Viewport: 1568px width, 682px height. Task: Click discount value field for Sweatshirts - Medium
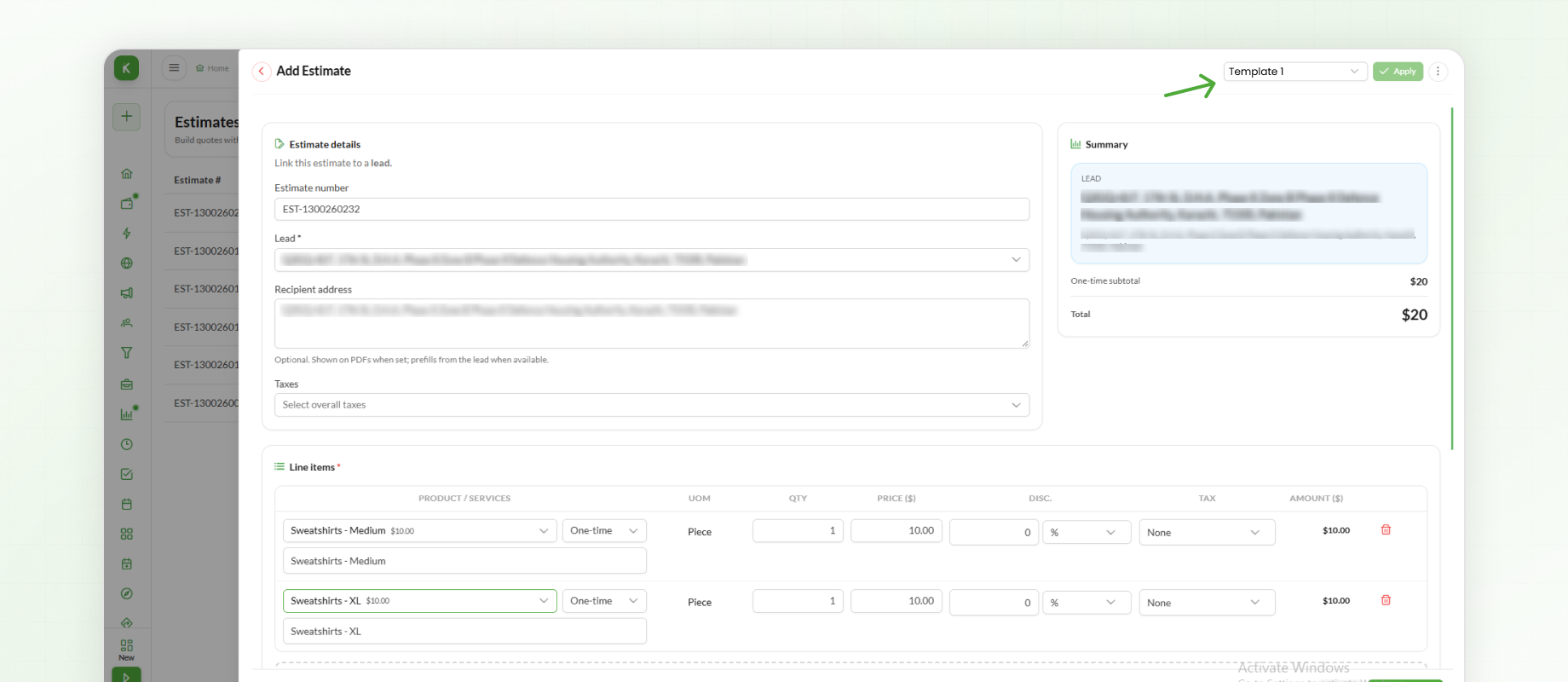[x=994, y=532]
